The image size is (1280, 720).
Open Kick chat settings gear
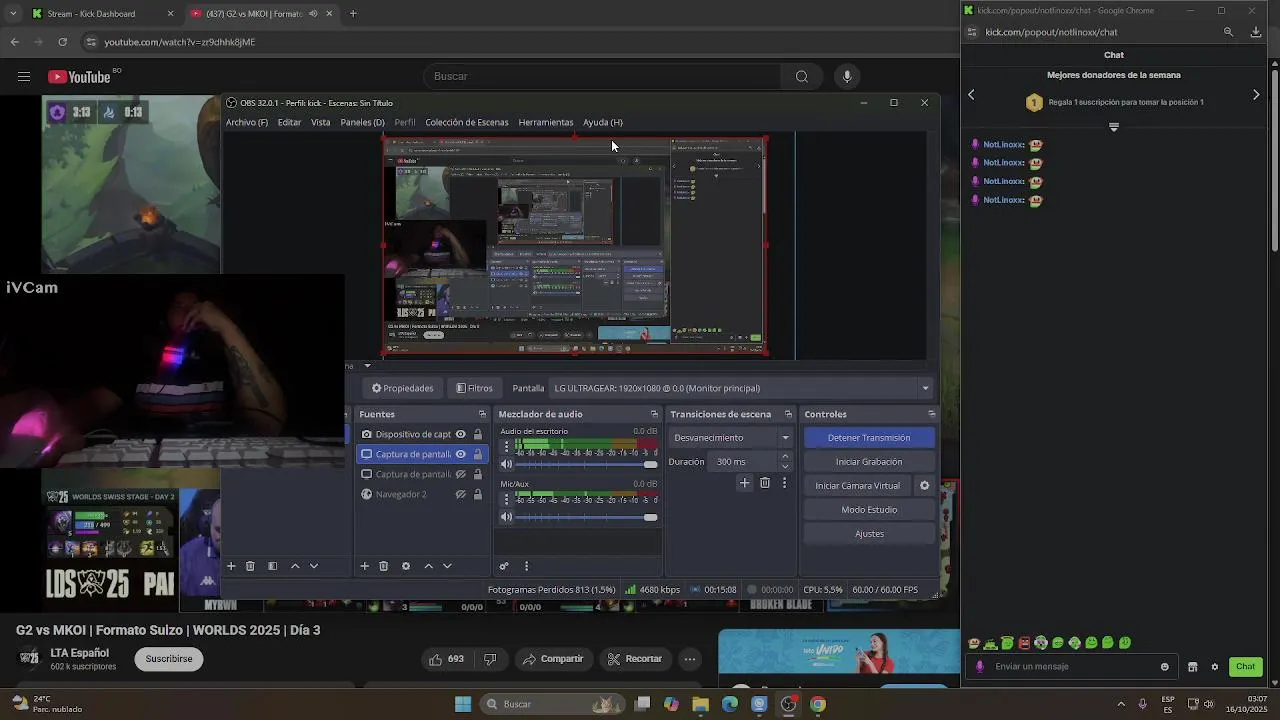point(1215,667)
